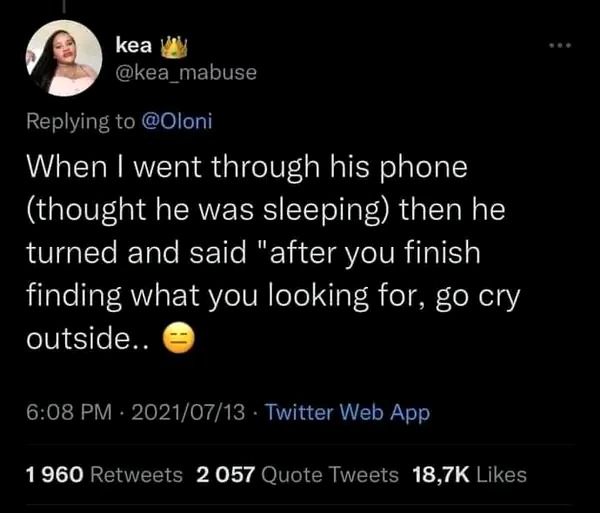Open kea's round profile picture
This screenshot has height=513, width=600.
pos(64,58)
